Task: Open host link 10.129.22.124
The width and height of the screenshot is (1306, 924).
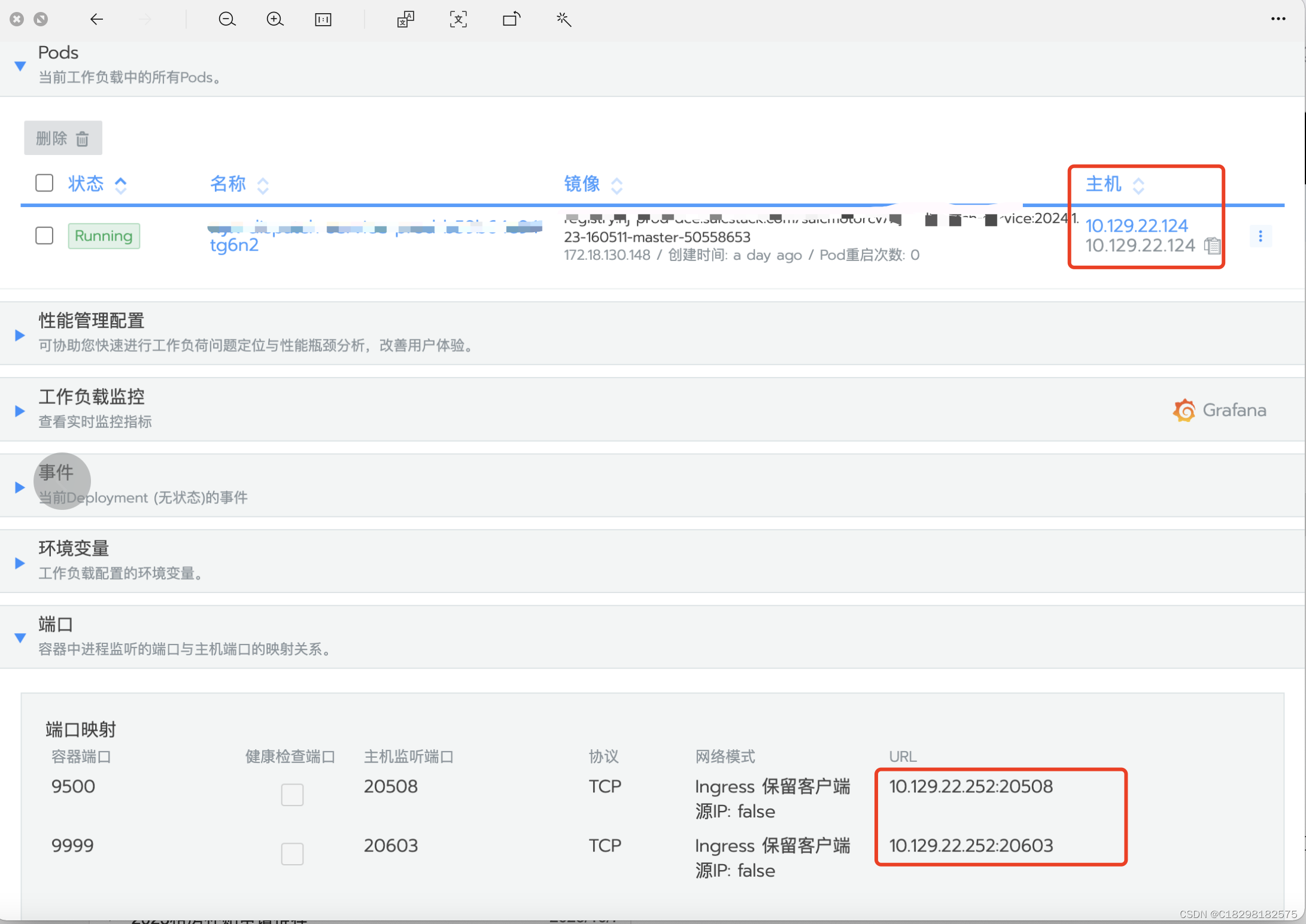Action: 1136,226
